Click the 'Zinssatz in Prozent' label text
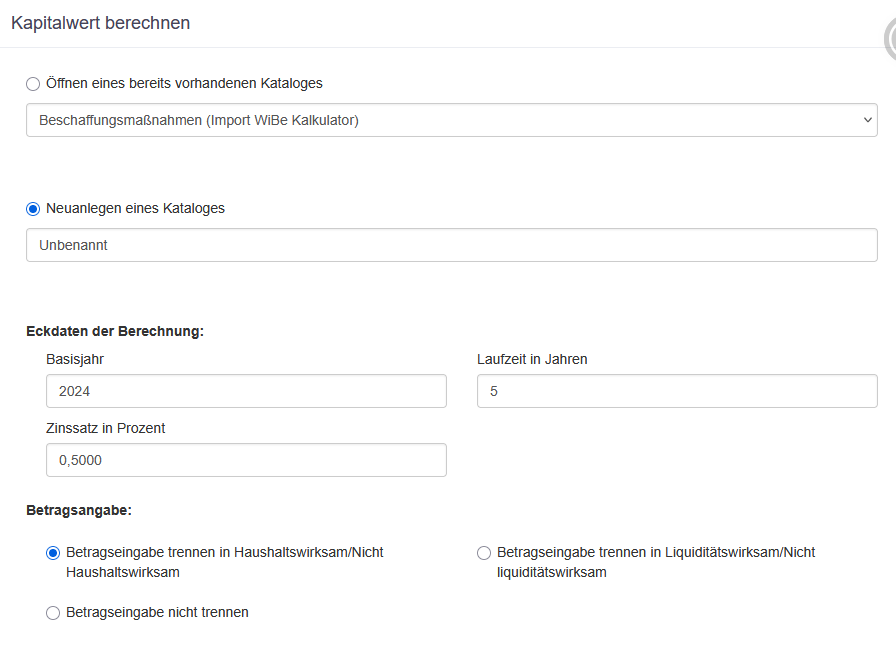Screen dimensions: 896x647 105,428
